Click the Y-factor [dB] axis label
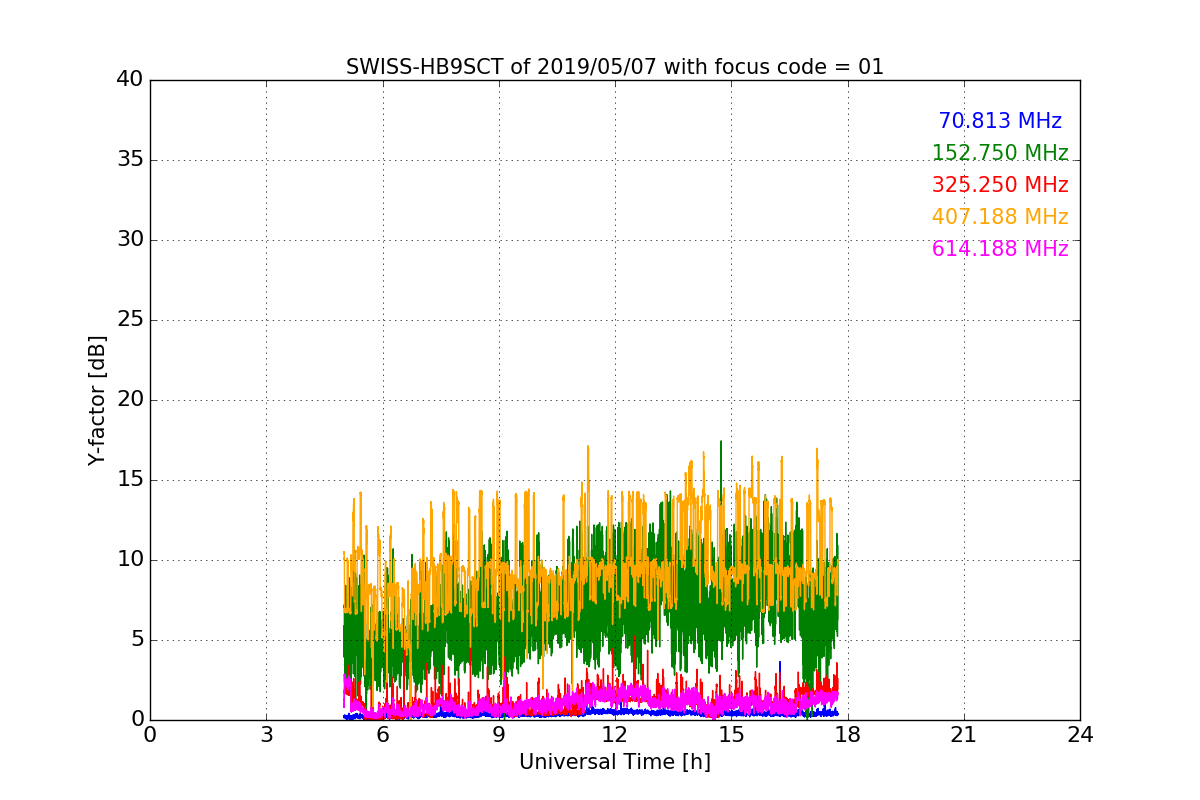This screenshot has height=800, width=1200. tap(97, 400)
